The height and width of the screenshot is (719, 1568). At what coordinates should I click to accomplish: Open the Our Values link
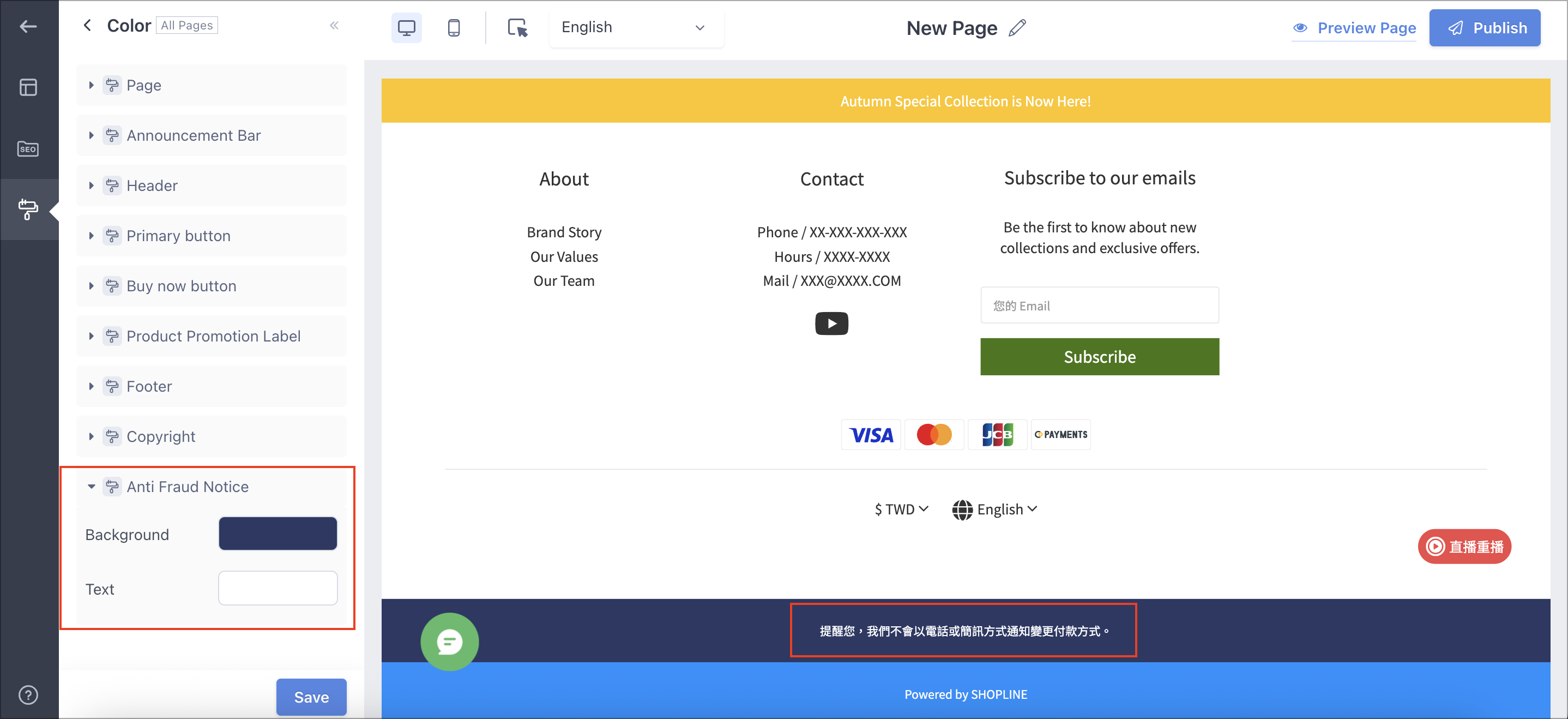click(x=564, y=256)
